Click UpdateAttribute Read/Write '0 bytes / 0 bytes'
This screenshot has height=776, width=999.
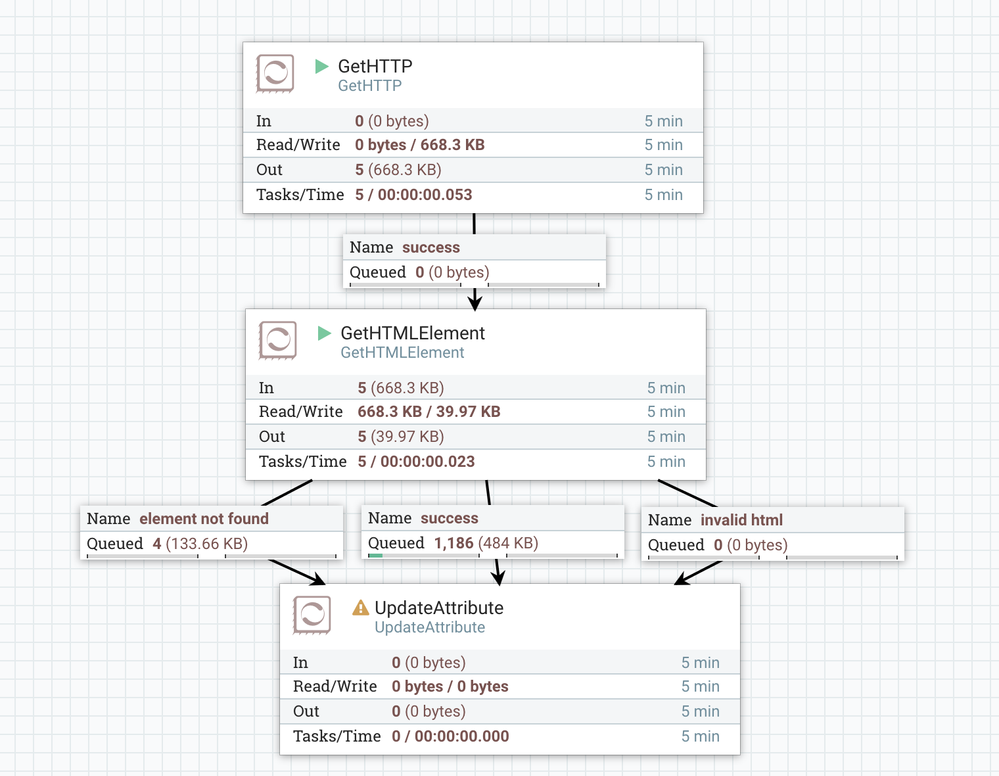pyautogui.click(x=450, y=687)
